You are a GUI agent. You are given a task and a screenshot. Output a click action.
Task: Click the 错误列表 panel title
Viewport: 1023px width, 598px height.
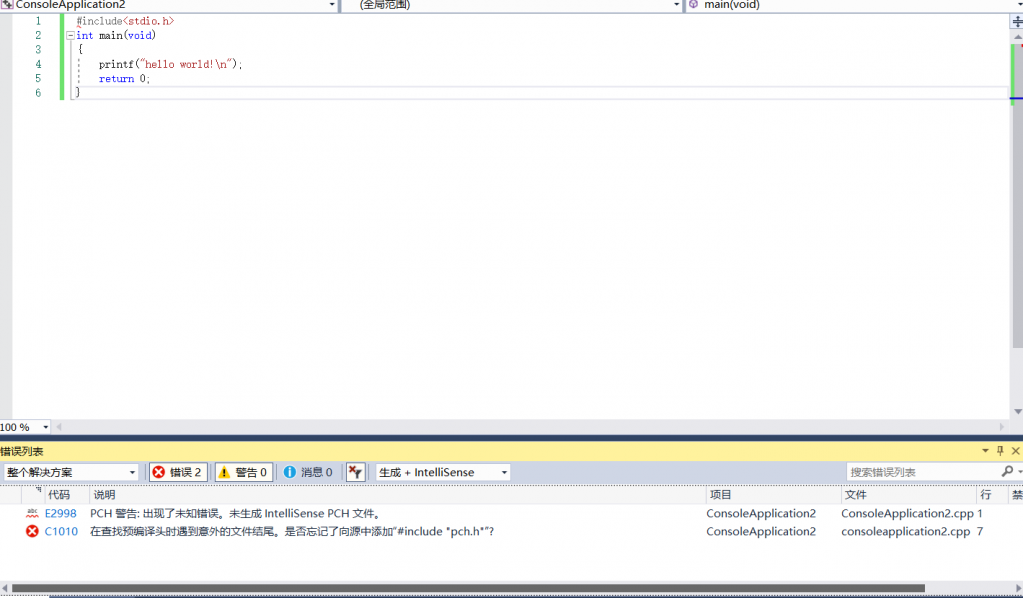22,451
